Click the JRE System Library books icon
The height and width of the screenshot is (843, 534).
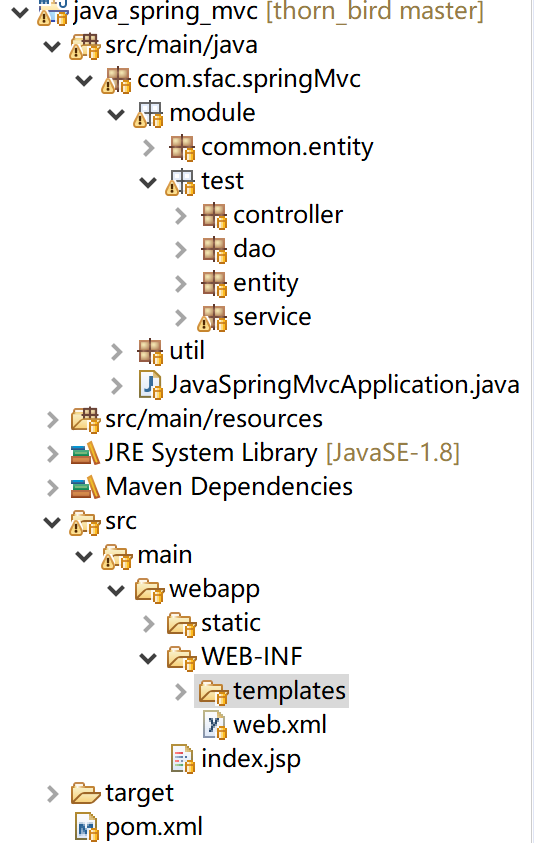[85, 453]
